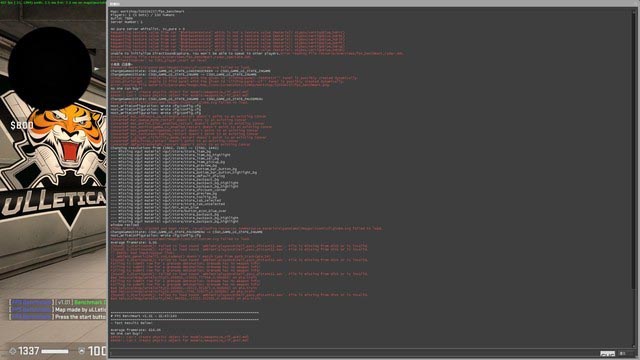Click the "$800" money display
The image size is (640, 360).
22,125
